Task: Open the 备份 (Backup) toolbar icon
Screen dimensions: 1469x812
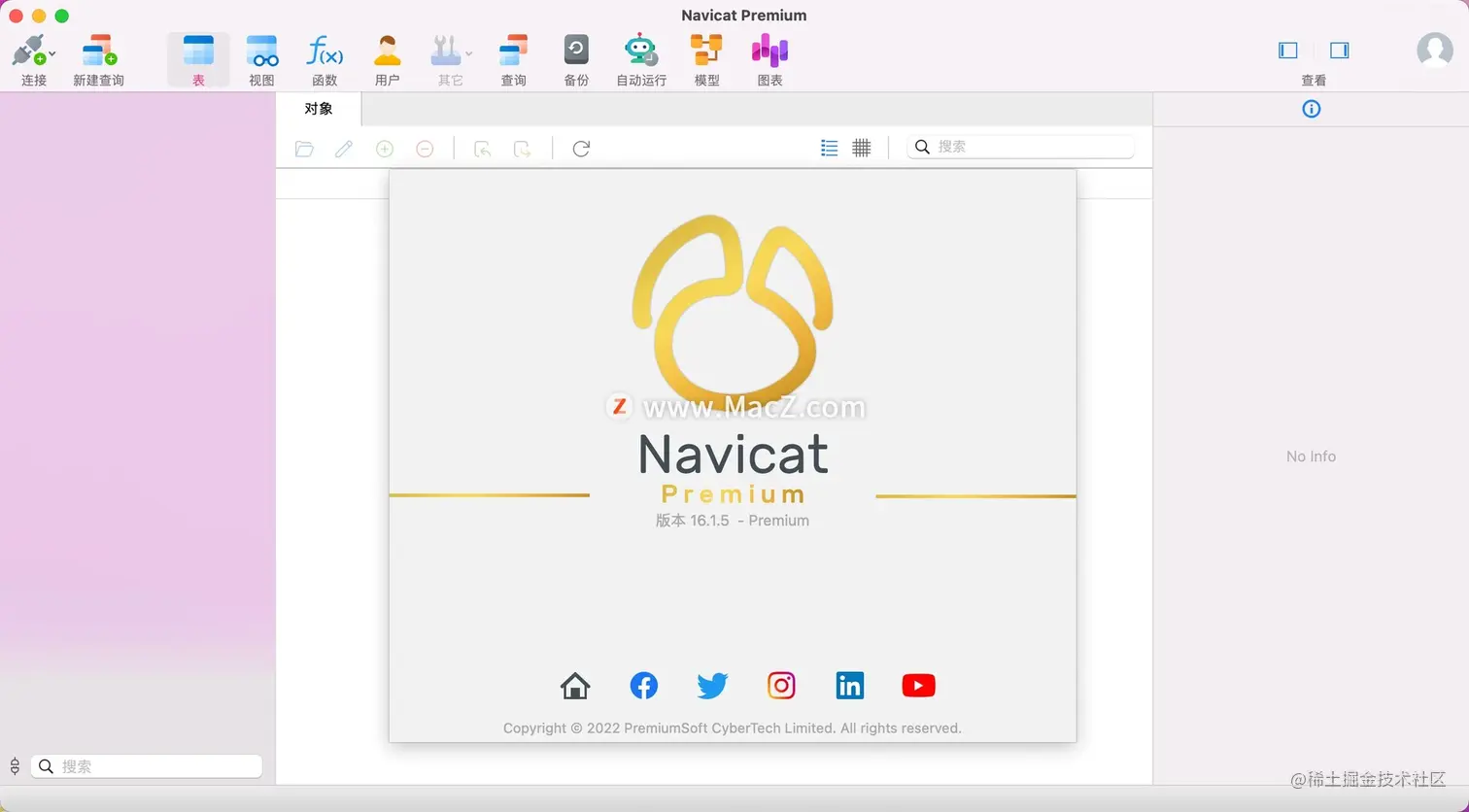Action: pos(576,50)
